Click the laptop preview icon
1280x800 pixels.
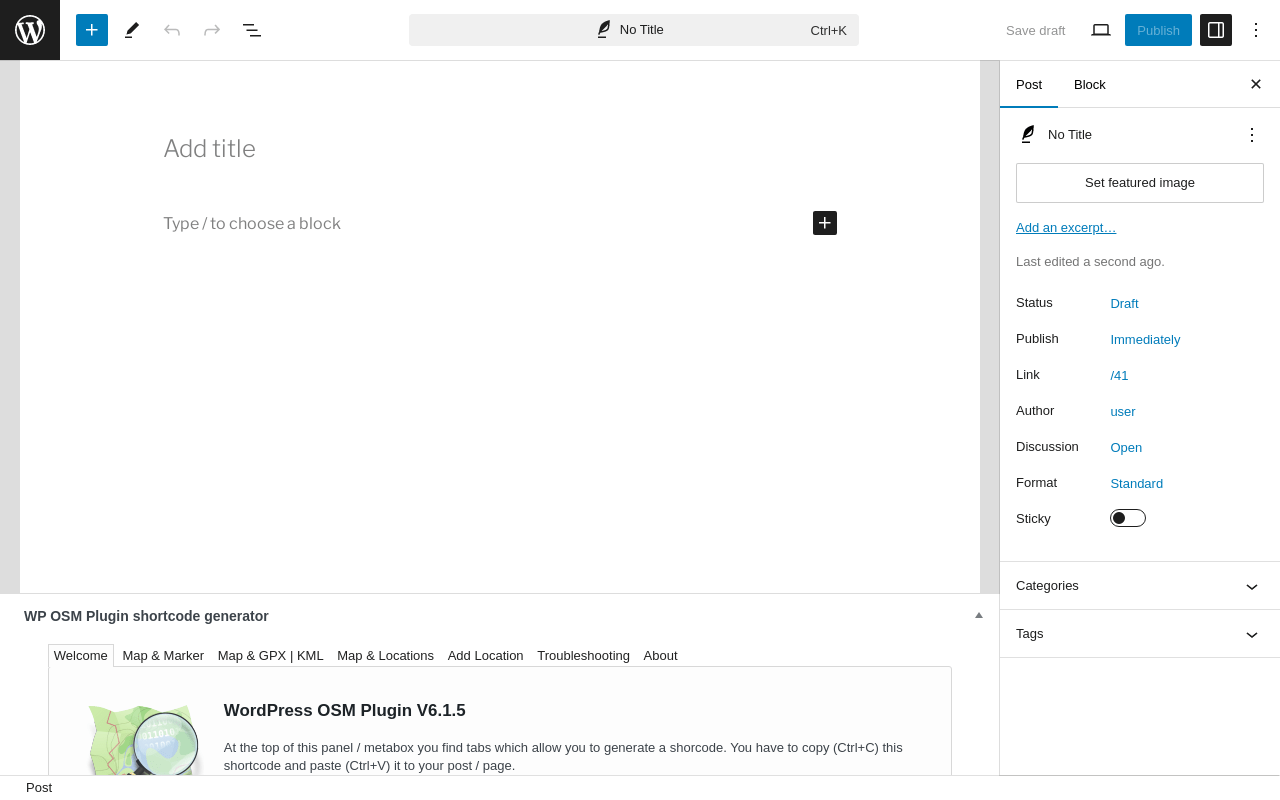(1101, 30)
